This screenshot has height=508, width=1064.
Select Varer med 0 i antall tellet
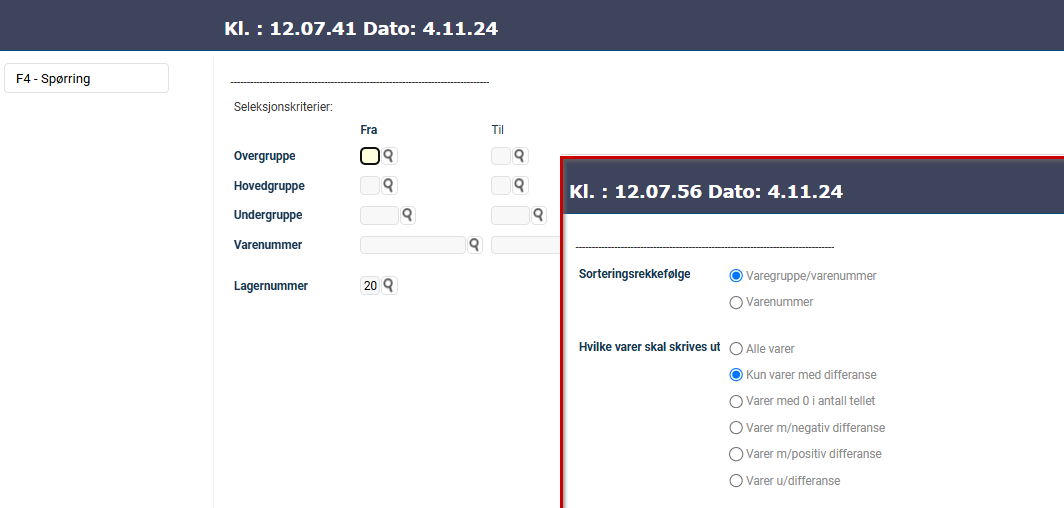coord(736,402)
